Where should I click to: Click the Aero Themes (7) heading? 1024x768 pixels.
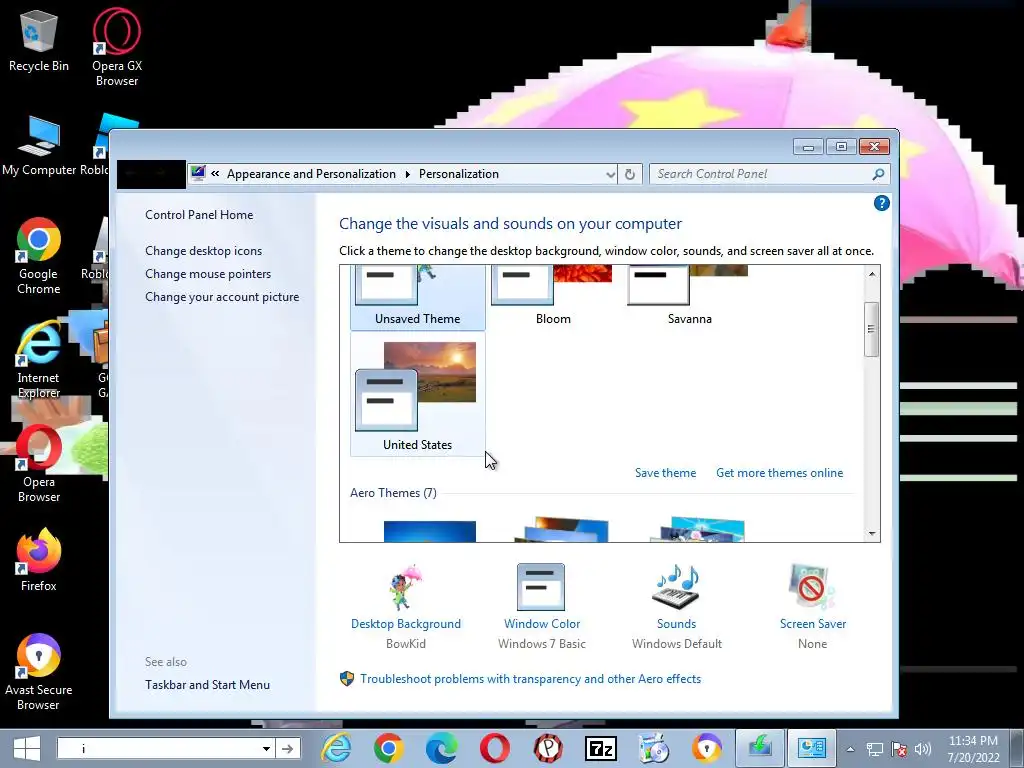393,493
